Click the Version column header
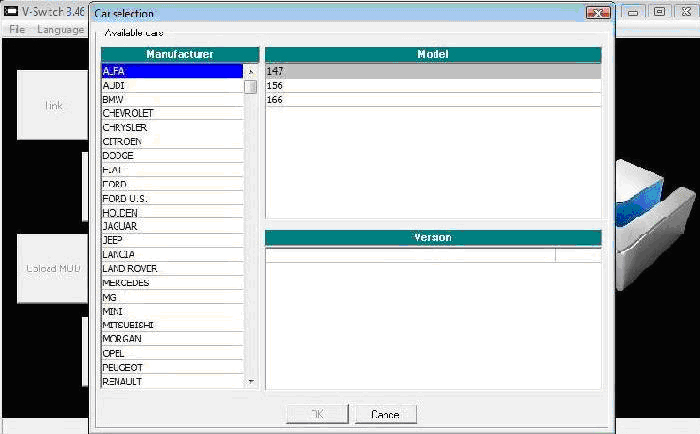This screenshot has height=434, width=700. click(x=433, y=238)
